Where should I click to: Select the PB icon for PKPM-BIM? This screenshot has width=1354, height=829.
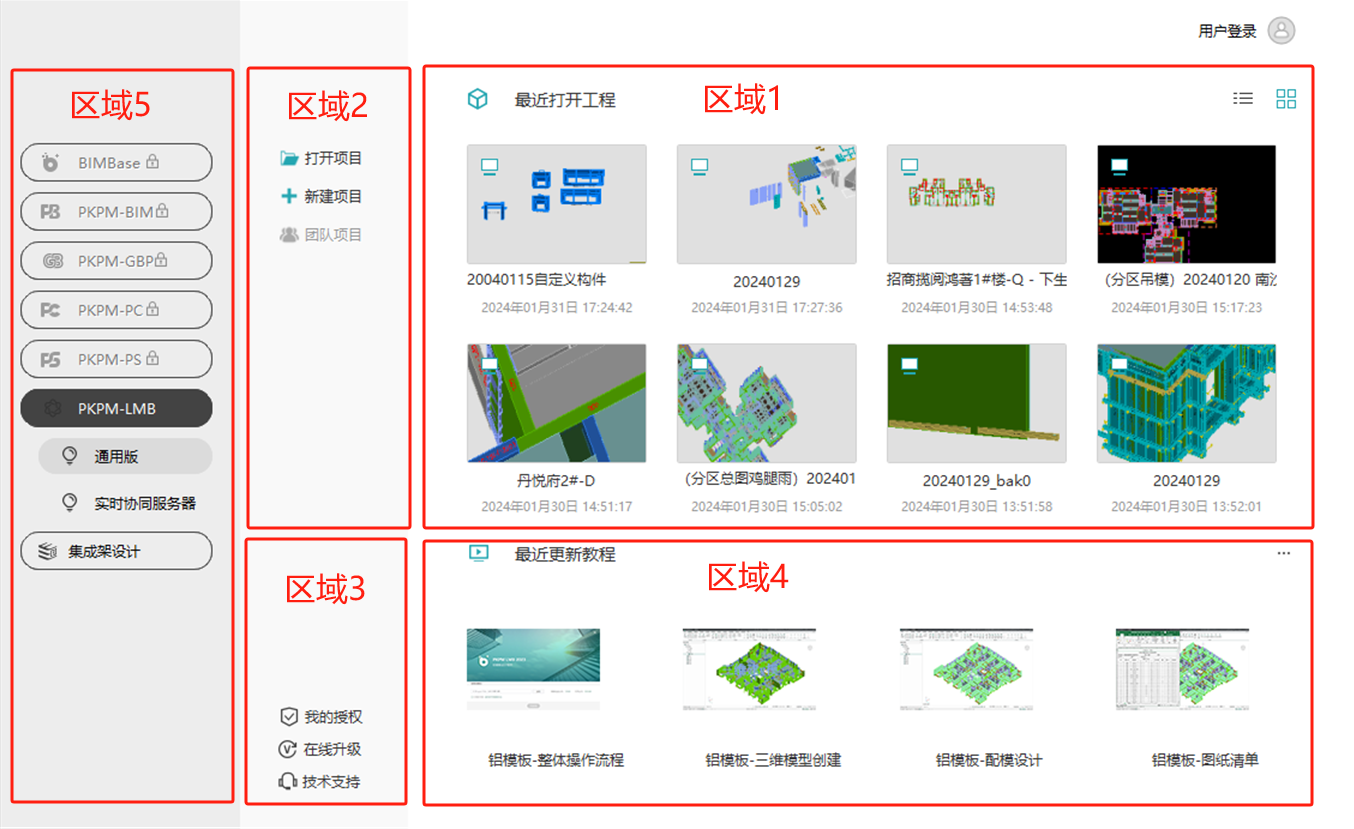click(x=50, y=212)
